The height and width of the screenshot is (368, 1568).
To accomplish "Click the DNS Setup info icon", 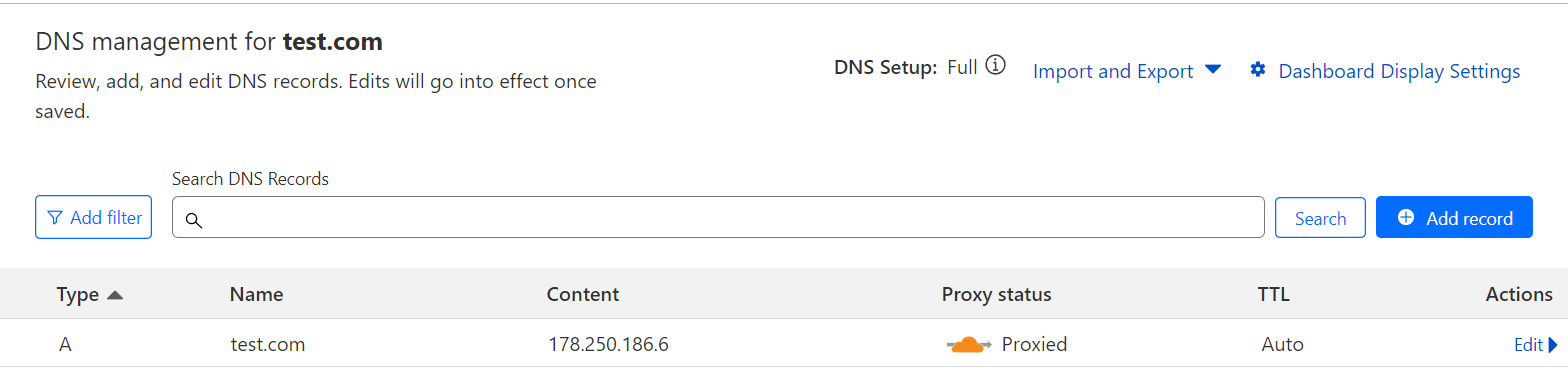I will coord(995,67).
